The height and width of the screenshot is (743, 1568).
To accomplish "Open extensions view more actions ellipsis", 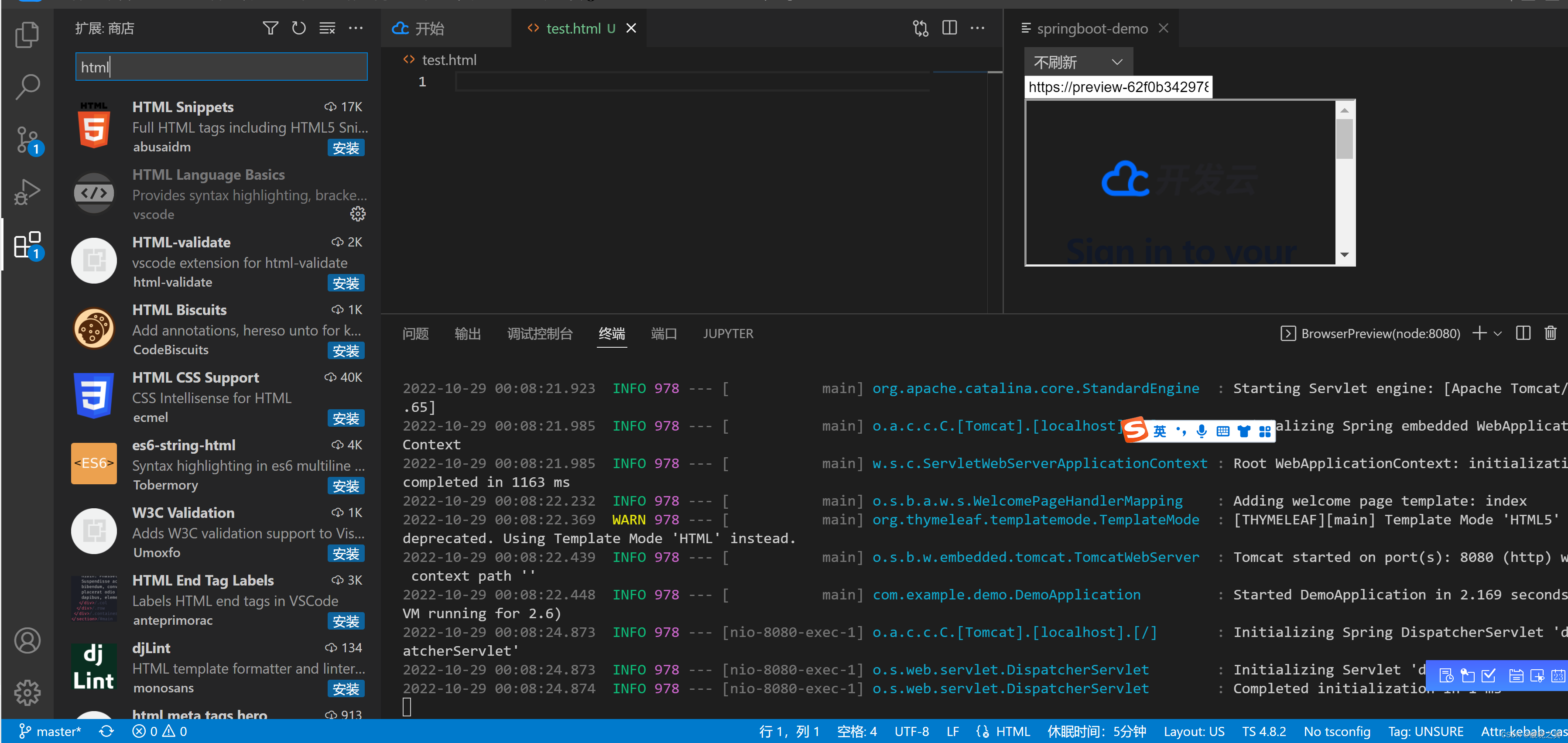I will tap(356, 28).
